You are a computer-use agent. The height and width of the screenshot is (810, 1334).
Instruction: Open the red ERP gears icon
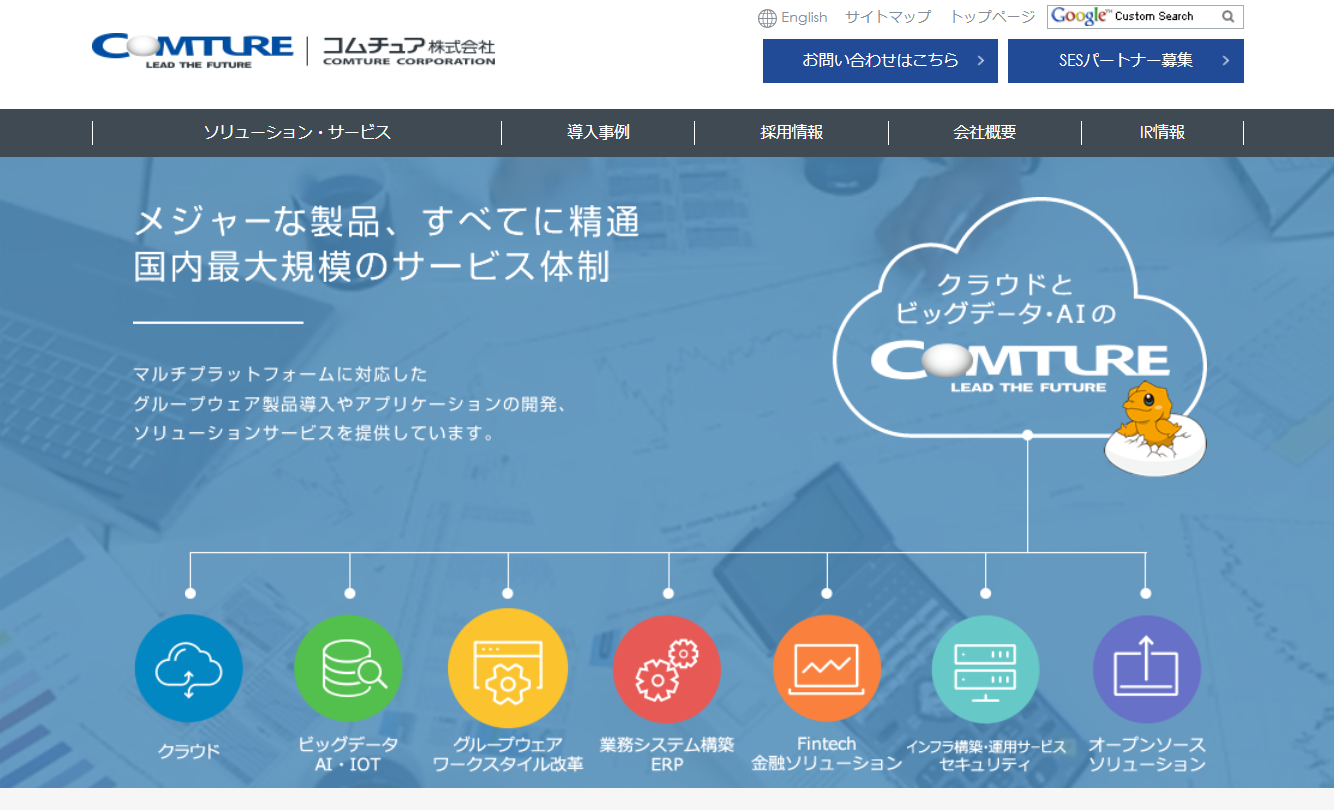667,668
